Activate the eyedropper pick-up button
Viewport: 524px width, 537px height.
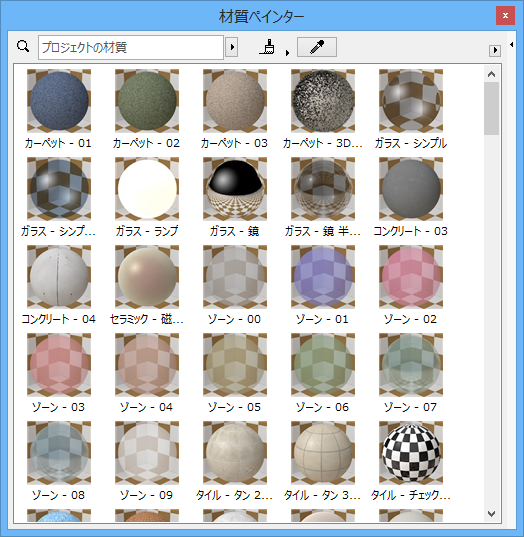317,47
